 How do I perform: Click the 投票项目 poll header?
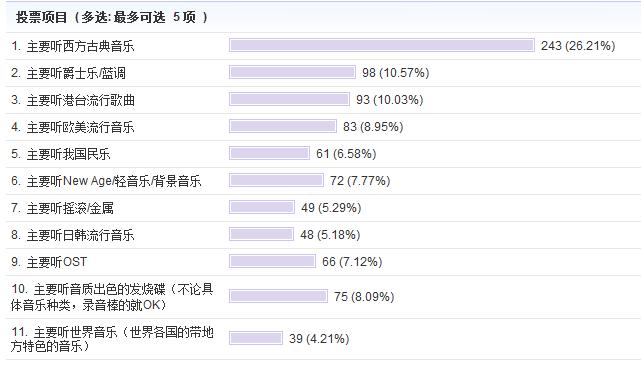[112, 17]
